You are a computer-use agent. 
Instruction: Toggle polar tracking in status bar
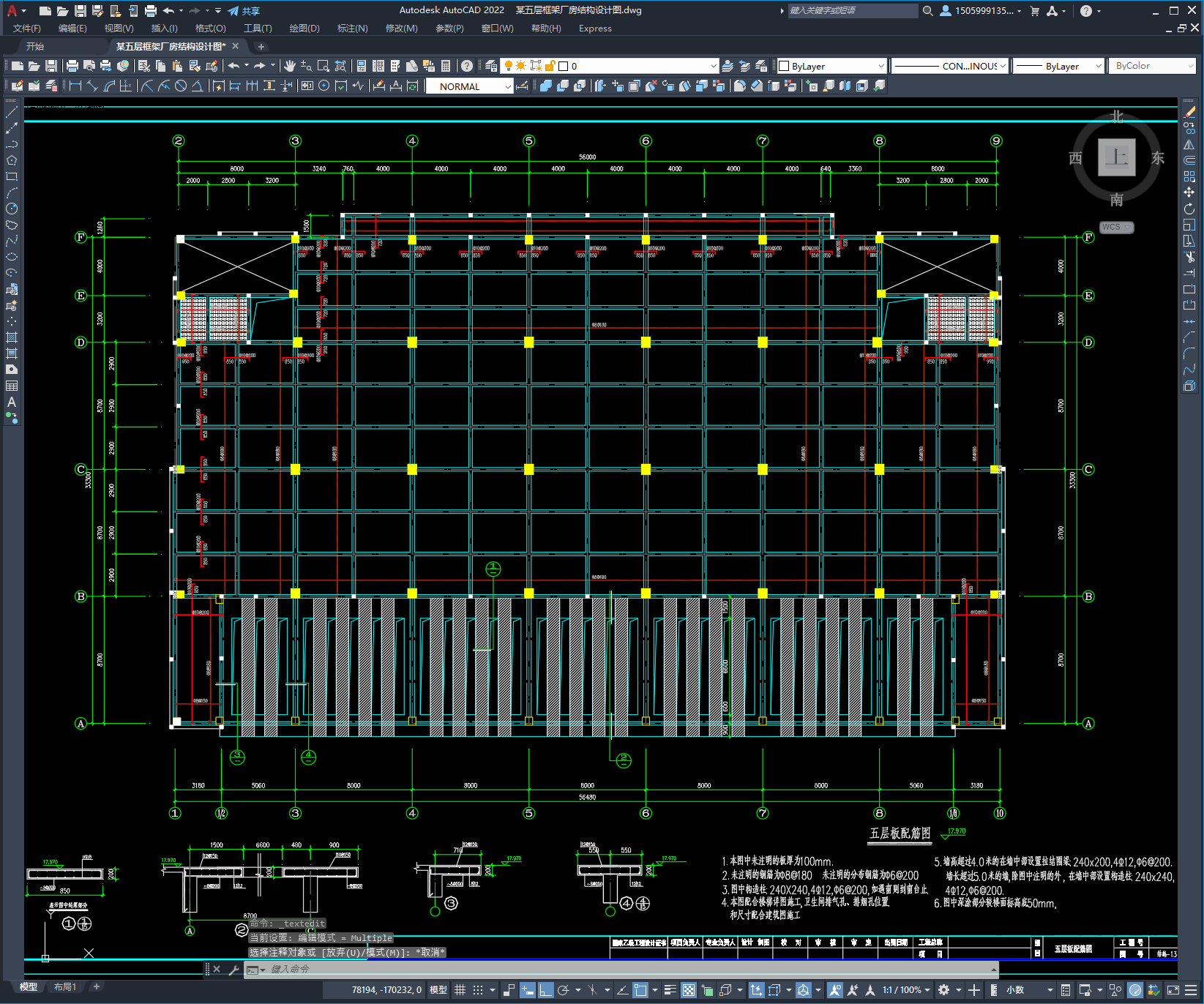click(x=563, y=990)
